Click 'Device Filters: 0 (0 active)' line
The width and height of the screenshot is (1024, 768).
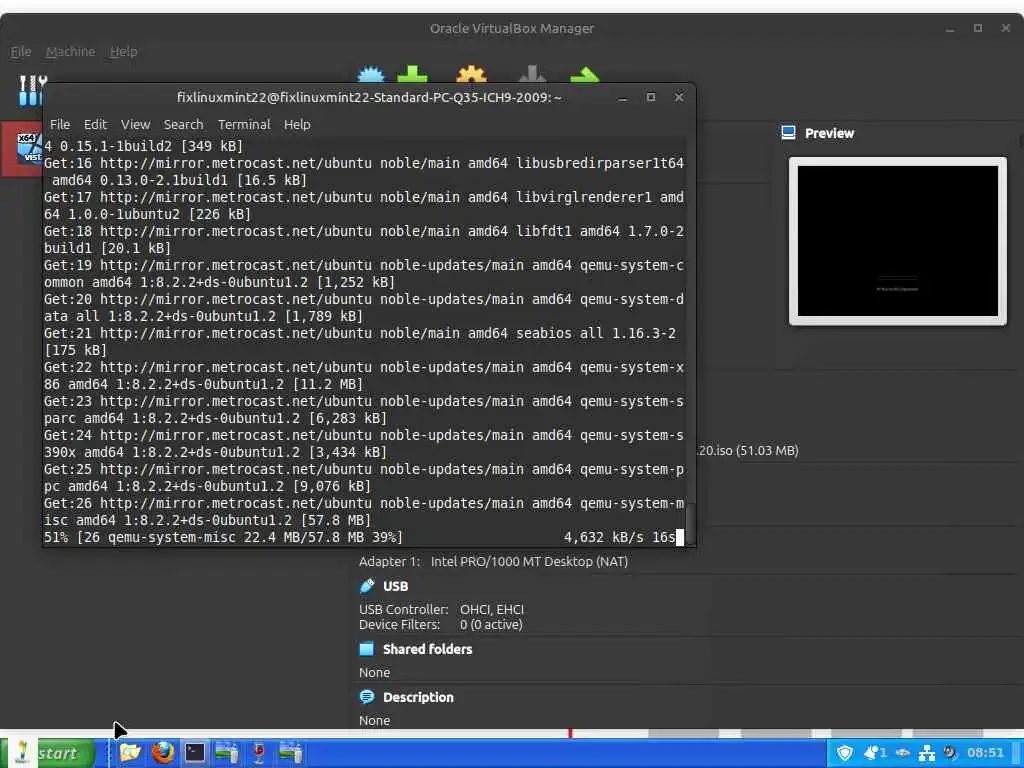[441, 624]
